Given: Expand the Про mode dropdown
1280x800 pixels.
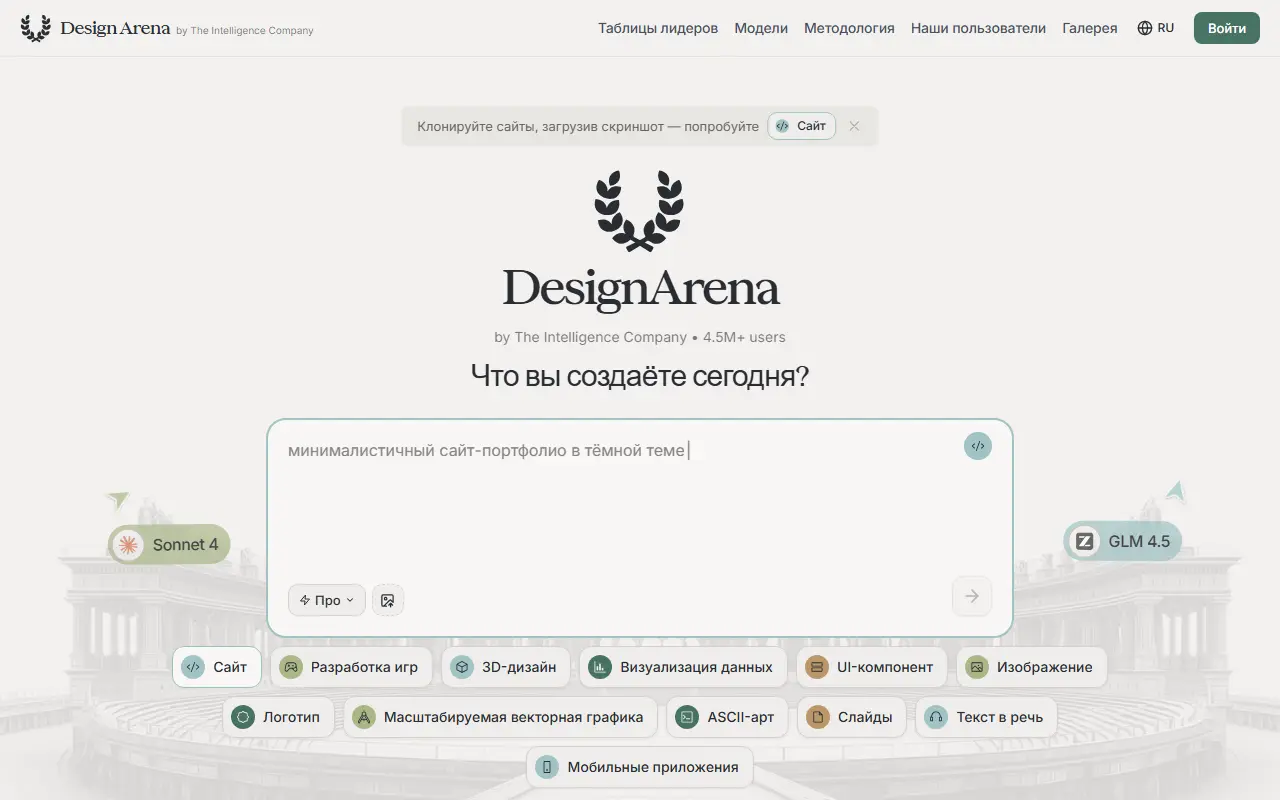Looking at the screenshot, I should [x=327, y=600].
